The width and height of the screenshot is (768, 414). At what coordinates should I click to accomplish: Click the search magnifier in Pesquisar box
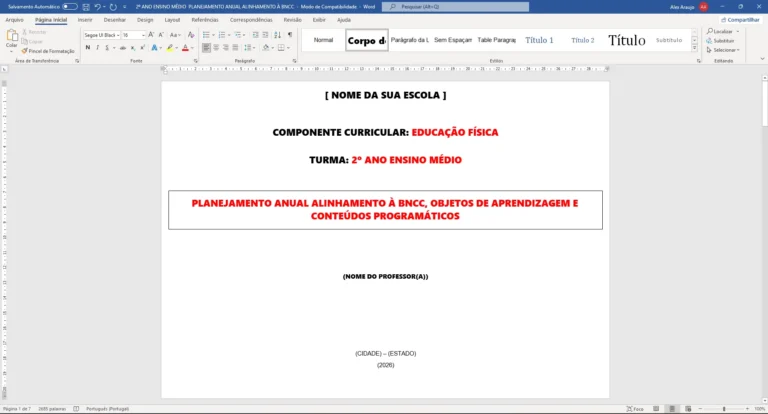[x=392, y=7]
